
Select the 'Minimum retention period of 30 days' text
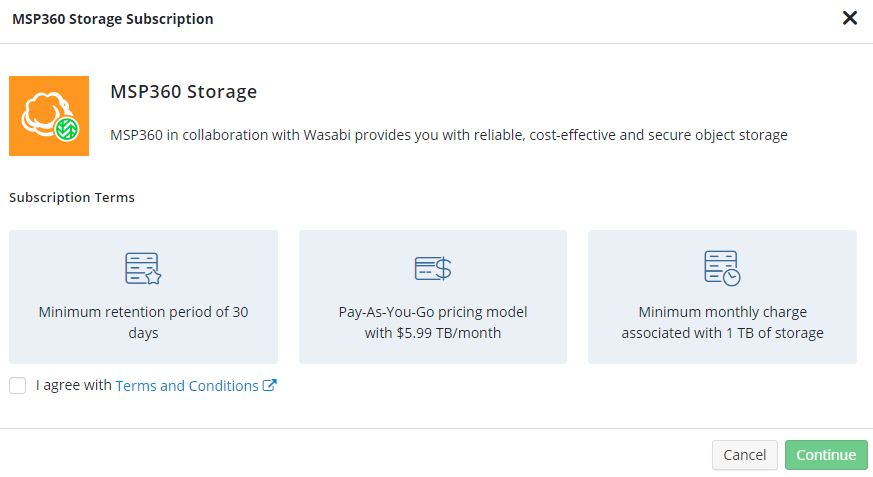[x=143, y=322]
